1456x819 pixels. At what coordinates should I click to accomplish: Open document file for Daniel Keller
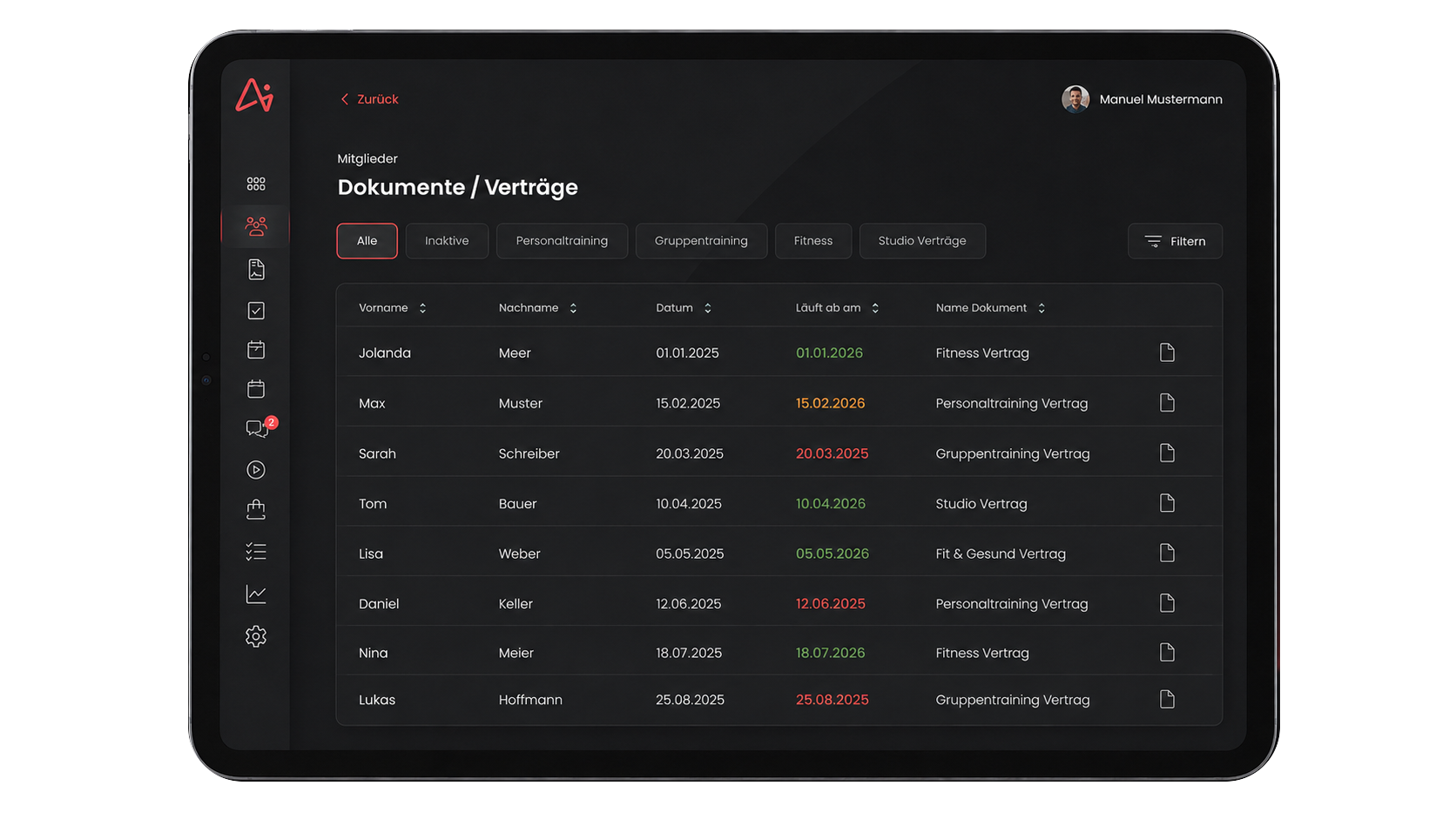[1167, 603]
